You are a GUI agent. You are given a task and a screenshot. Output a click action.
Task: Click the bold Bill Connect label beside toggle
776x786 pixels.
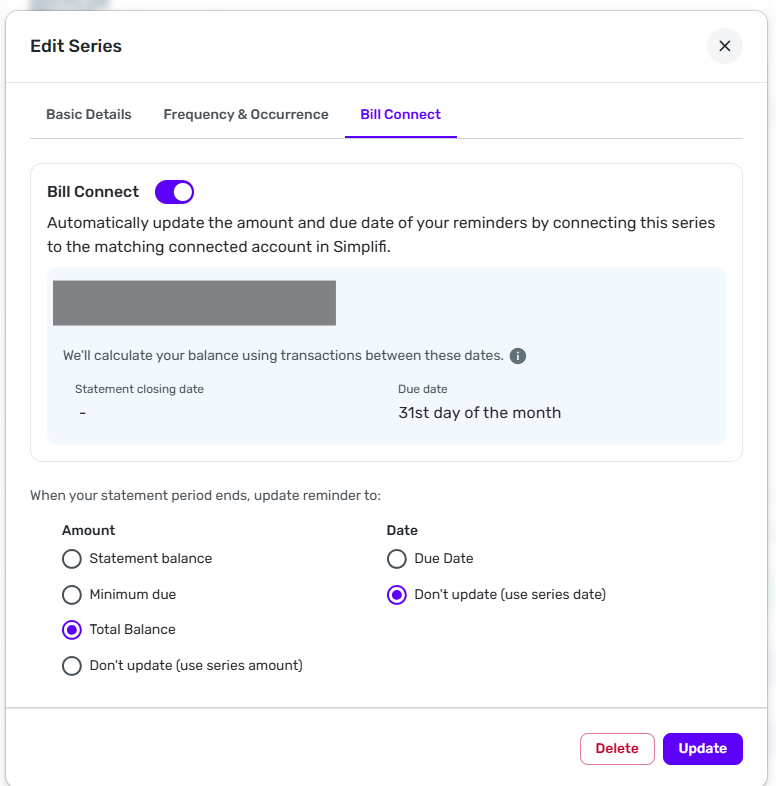coord(93,192)
